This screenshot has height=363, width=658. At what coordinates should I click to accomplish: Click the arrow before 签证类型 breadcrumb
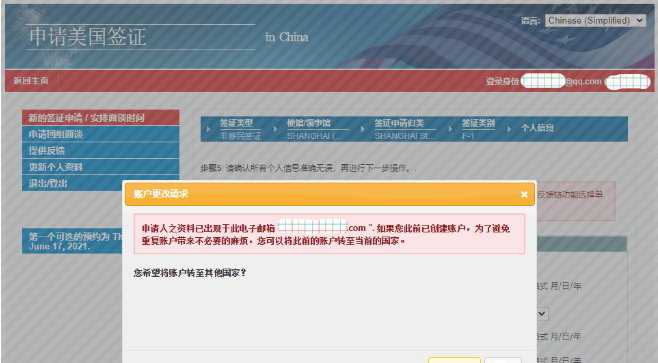point(209,129)
